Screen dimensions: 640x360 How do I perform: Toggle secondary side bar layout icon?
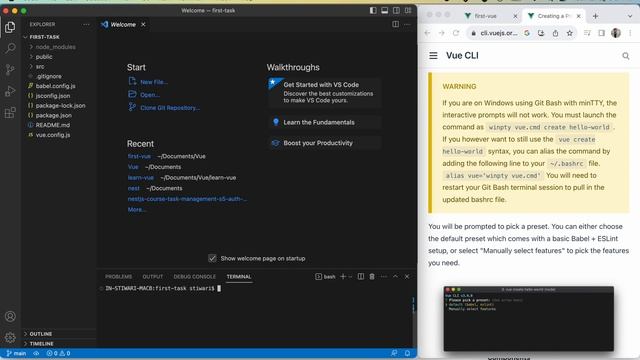396,11
